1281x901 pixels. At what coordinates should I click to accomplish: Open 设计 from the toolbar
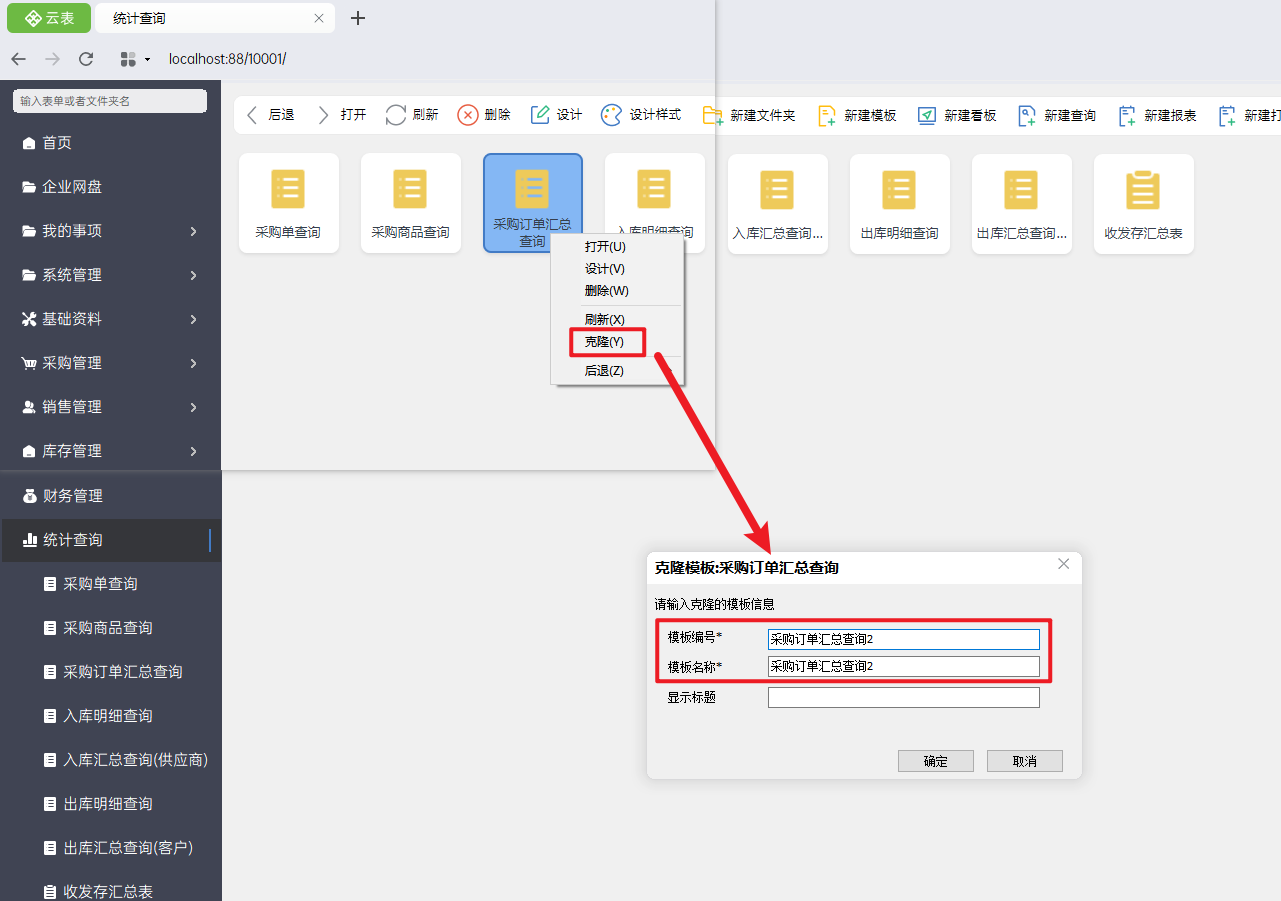point(556,115)
